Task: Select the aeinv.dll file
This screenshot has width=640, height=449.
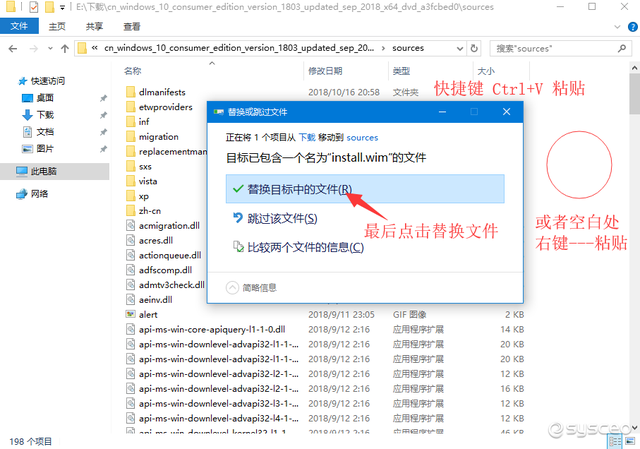Action: (155, 300)
